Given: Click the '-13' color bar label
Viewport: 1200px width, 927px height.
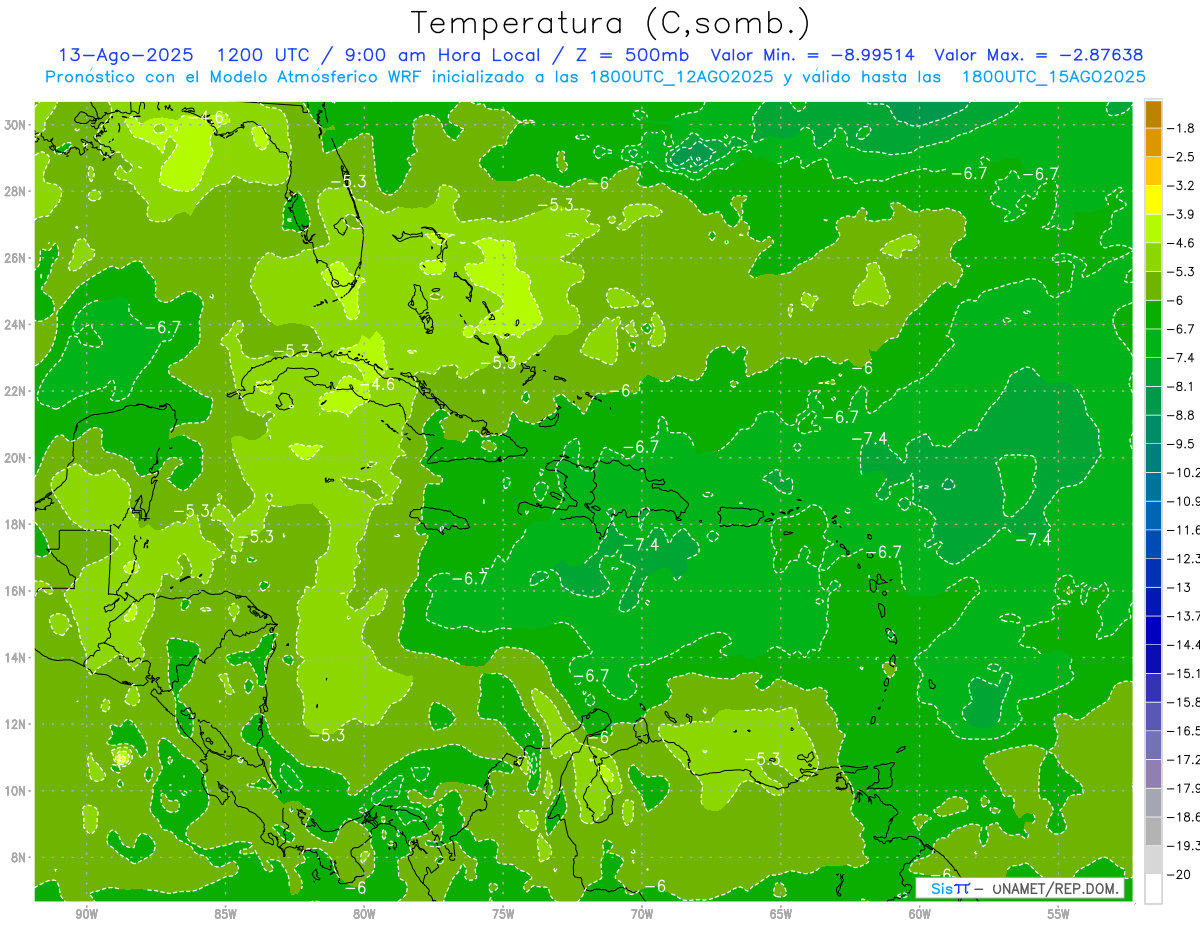Looking at the screenshot, I should click(1179, 587).
